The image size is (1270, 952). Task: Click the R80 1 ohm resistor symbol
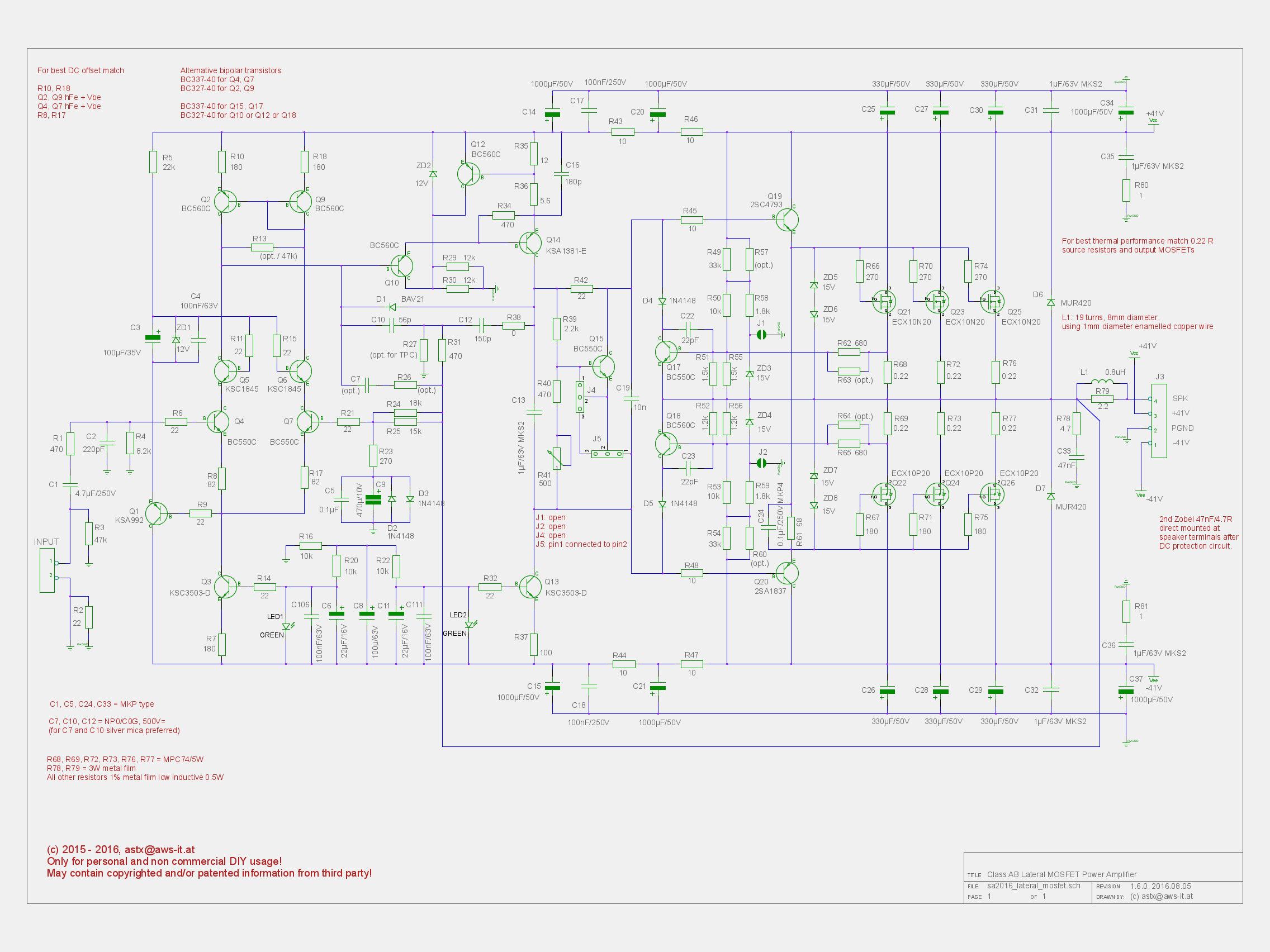(x=1126, y=191)
